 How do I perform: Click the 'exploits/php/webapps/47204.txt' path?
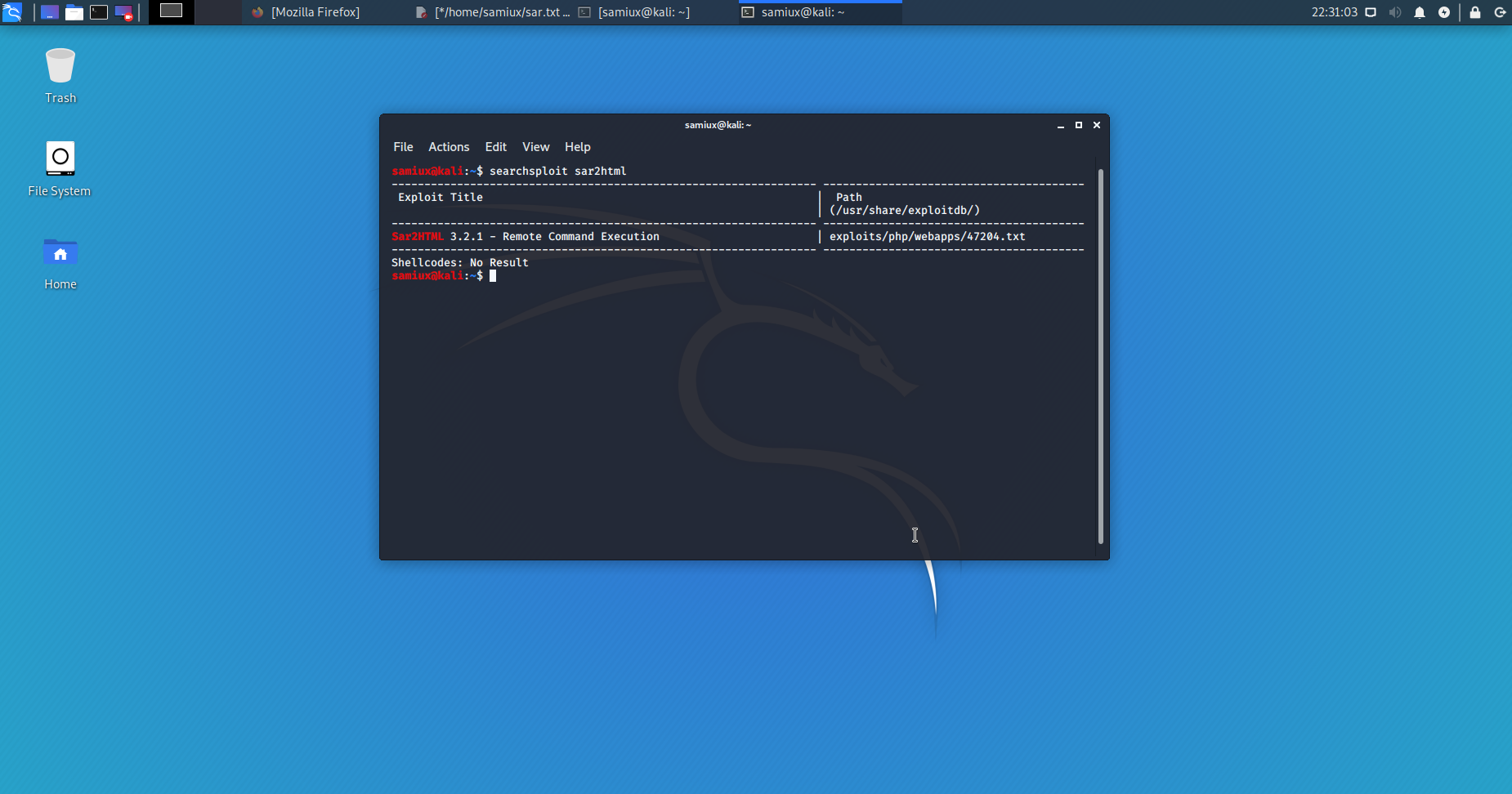pos(928,236)
